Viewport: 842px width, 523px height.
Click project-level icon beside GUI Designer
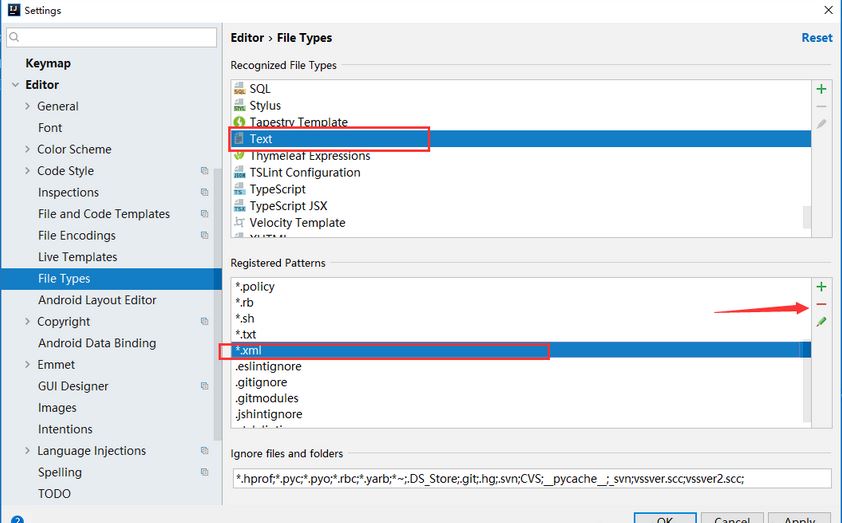[205, 386]
